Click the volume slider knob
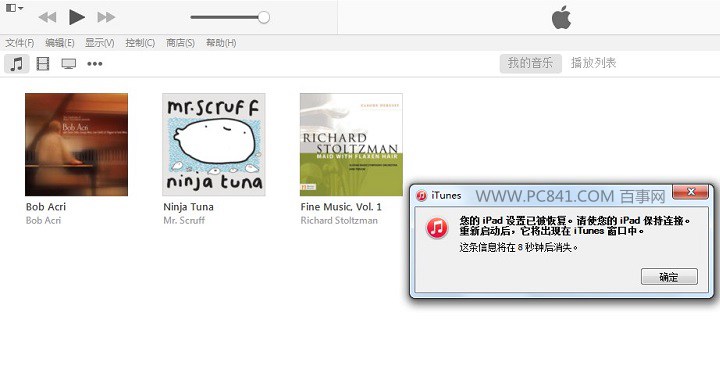Viewport: 720px width, 366px height. click(264, 17)
